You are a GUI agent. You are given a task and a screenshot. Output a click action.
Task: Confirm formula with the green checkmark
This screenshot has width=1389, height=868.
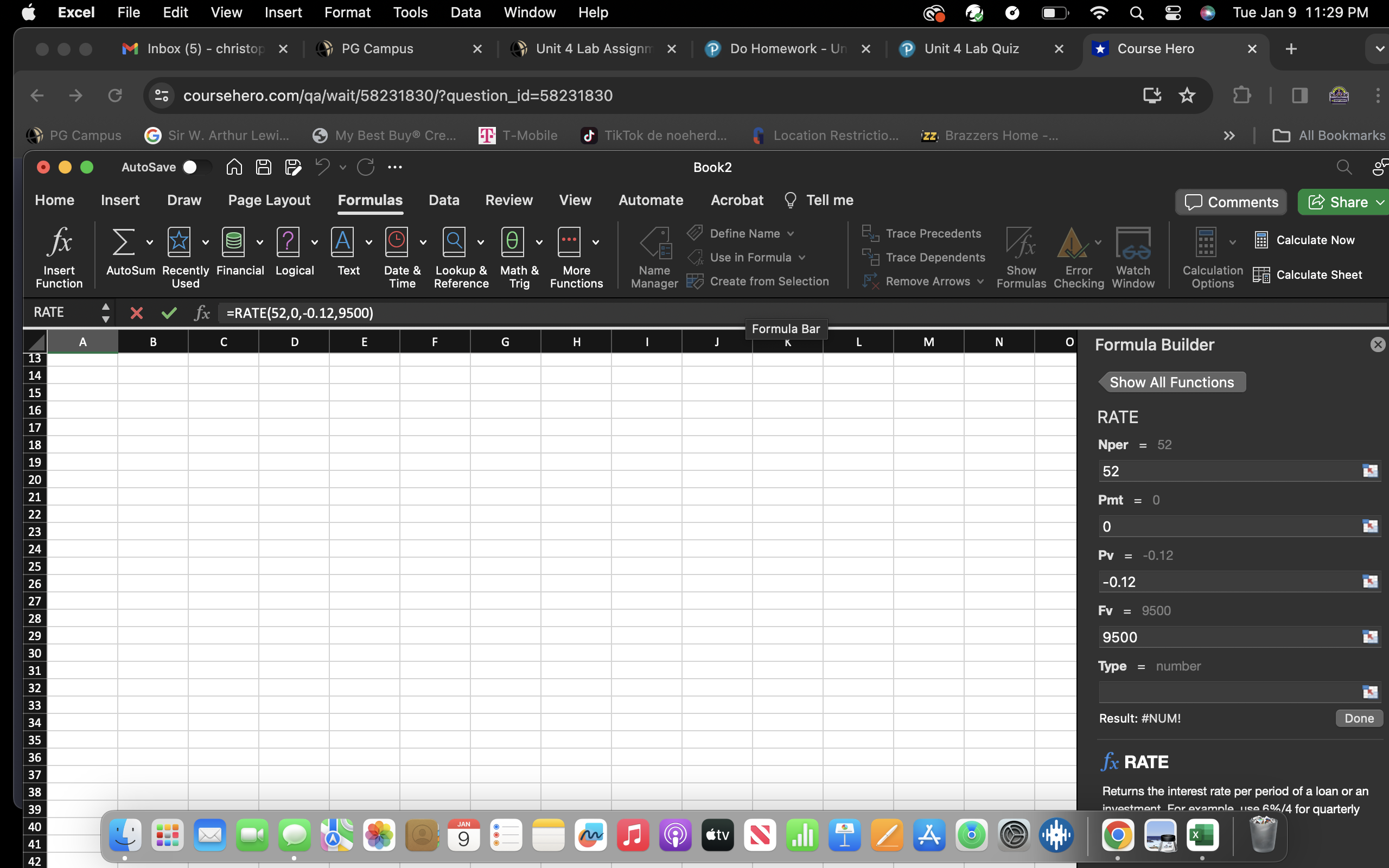pos(169,313)
